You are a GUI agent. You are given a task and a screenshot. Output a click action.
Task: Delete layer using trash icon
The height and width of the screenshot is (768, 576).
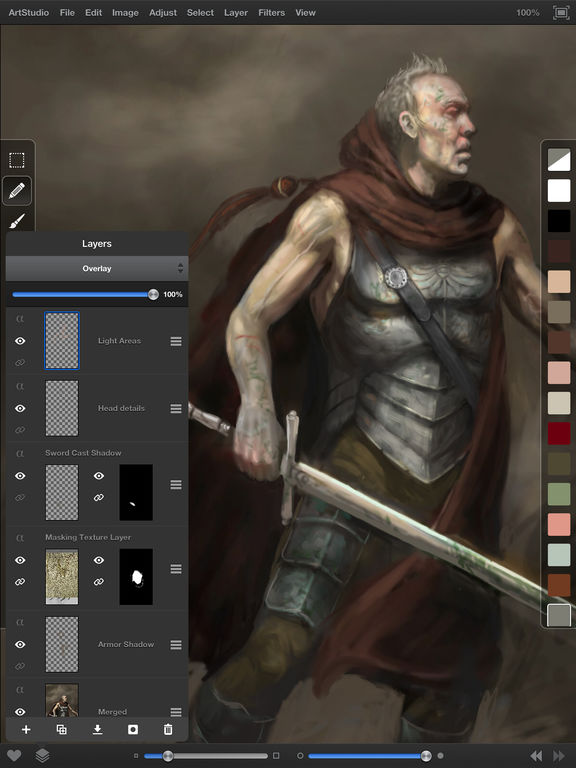tap(168, 729)
